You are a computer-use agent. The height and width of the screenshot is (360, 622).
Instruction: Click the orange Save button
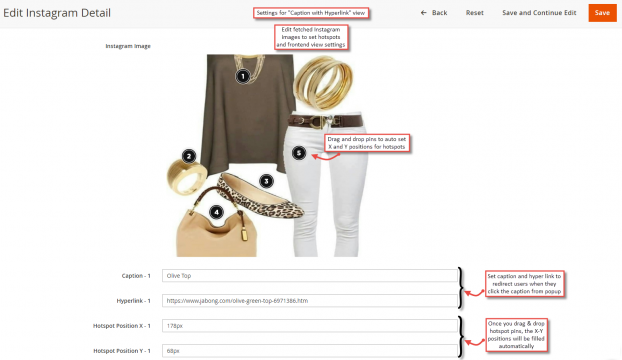click(602, 13)
